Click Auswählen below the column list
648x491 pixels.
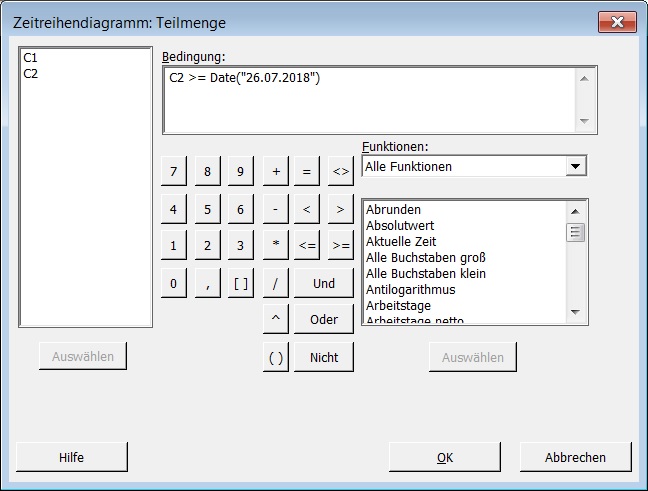(83, 356)
